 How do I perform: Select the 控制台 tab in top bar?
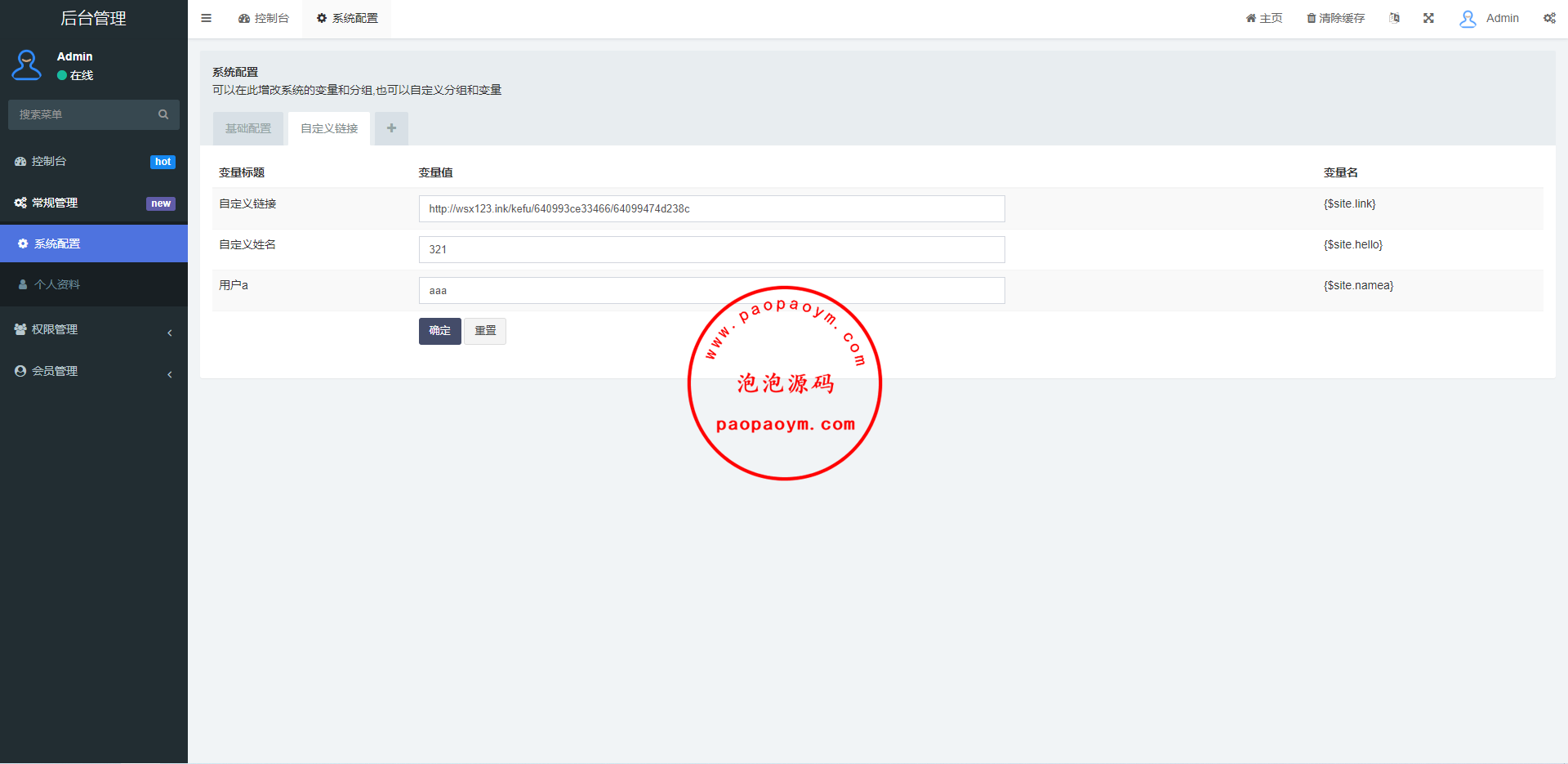coord(264,18)
